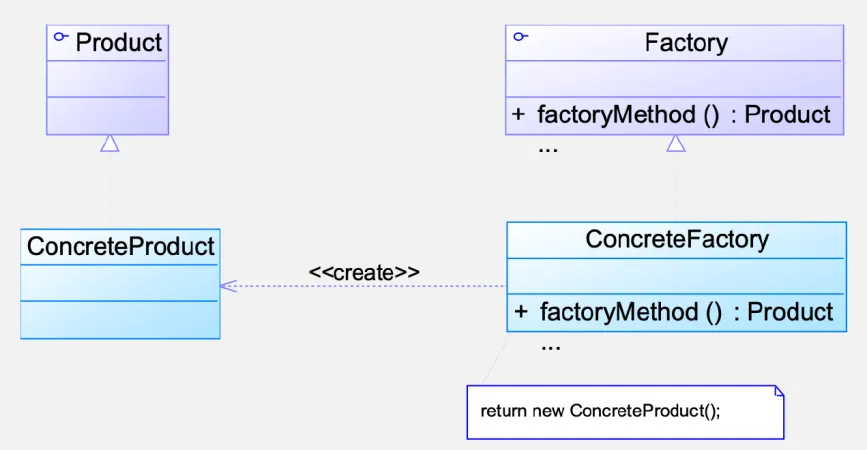
Task: Click factoryMethod () : Product in ConcreteFactory
Action: tap(686, 312)
